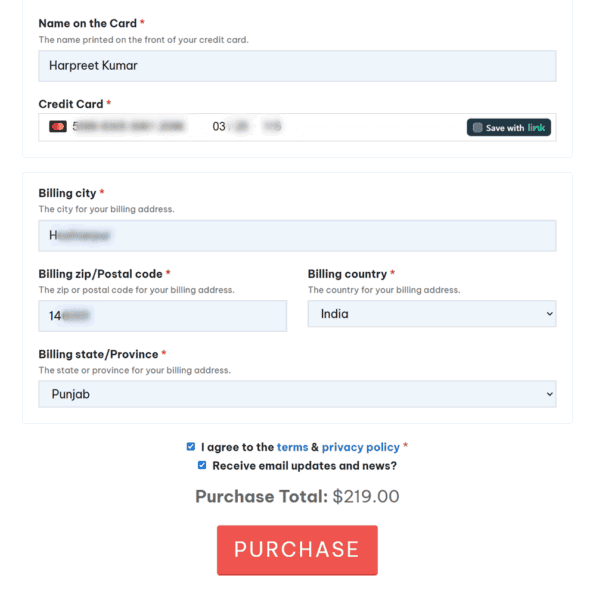This screenshot has width=596, height=600.
Task: Click the red PURCHASE button
Action: [x=297, y=550]
